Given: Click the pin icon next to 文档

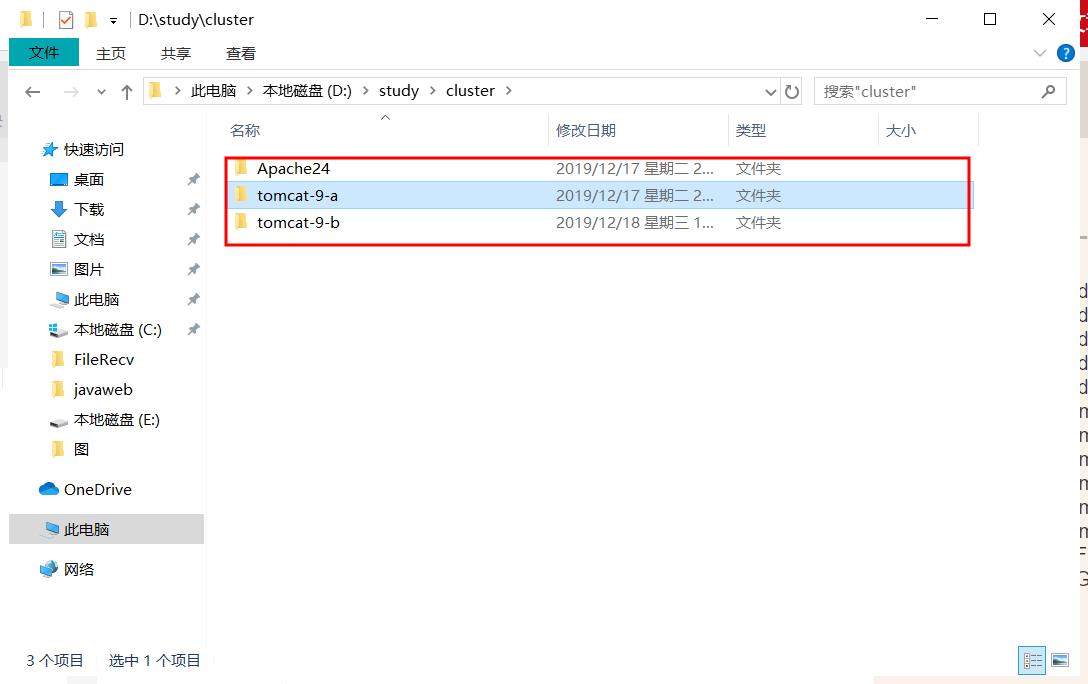Looking at the screenshot, I should pos(194,239).
